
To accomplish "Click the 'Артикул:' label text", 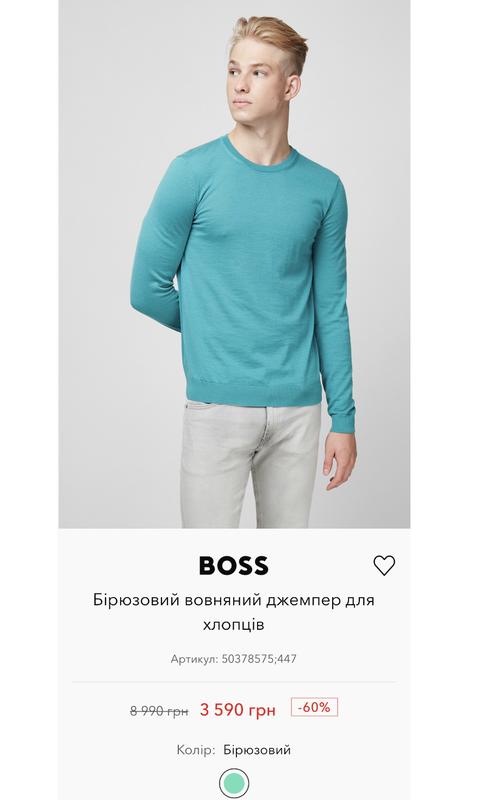I will tap(194, 659).
